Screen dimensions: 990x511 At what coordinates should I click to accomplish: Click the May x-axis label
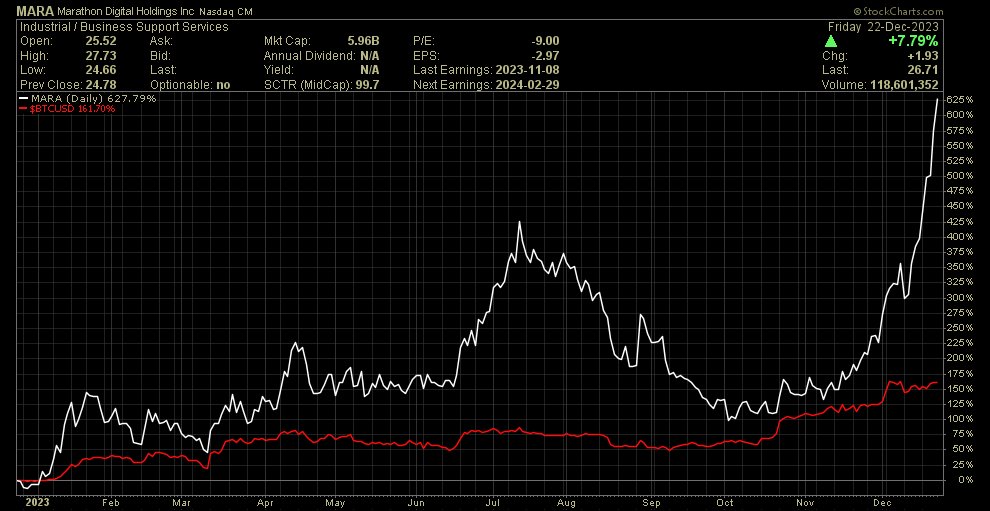click(x=335, y=503)
